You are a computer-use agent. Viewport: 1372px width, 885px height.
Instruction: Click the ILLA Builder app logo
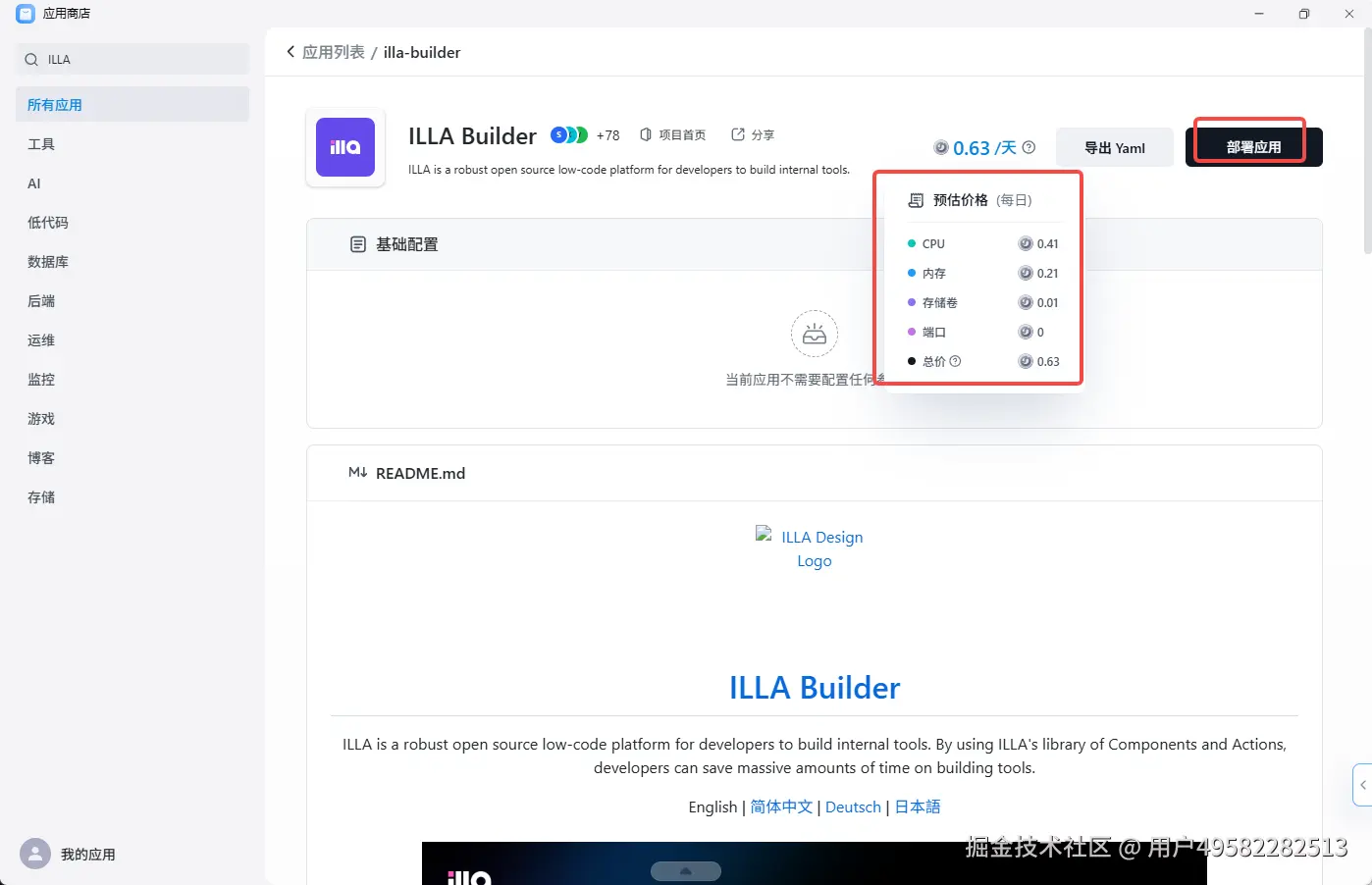(345, 147)
